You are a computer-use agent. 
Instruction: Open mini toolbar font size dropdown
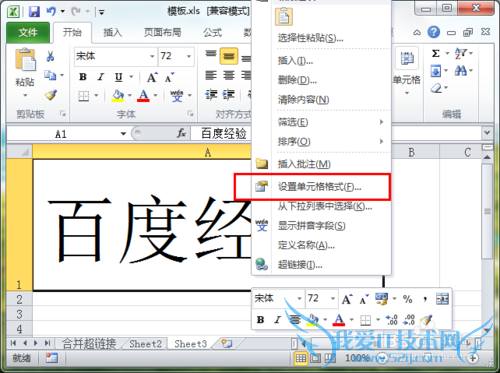click(x=333, y=298)
